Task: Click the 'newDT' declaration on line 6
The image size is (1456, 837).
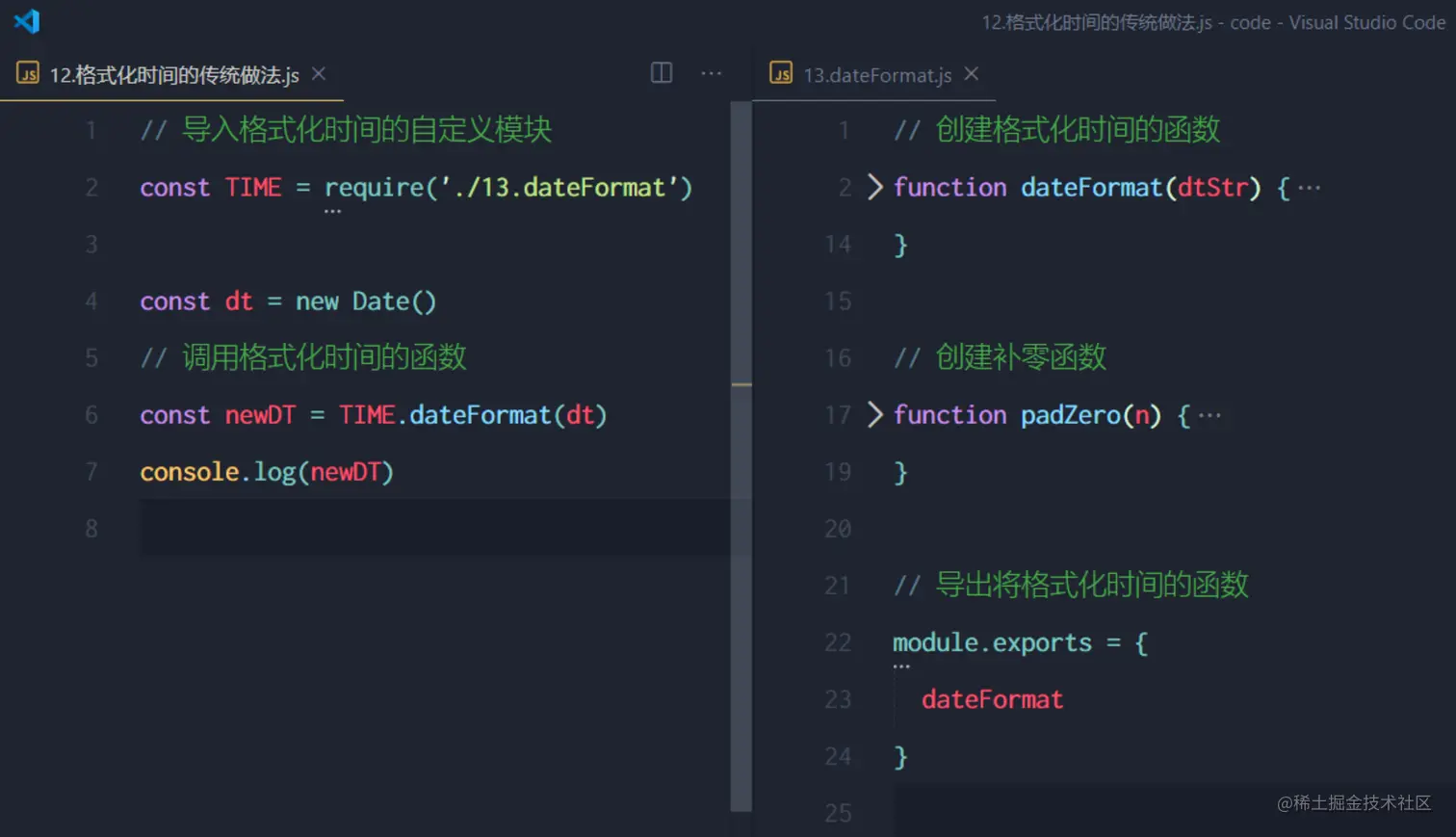Action: pyautogui.click(x=260, y=415)
